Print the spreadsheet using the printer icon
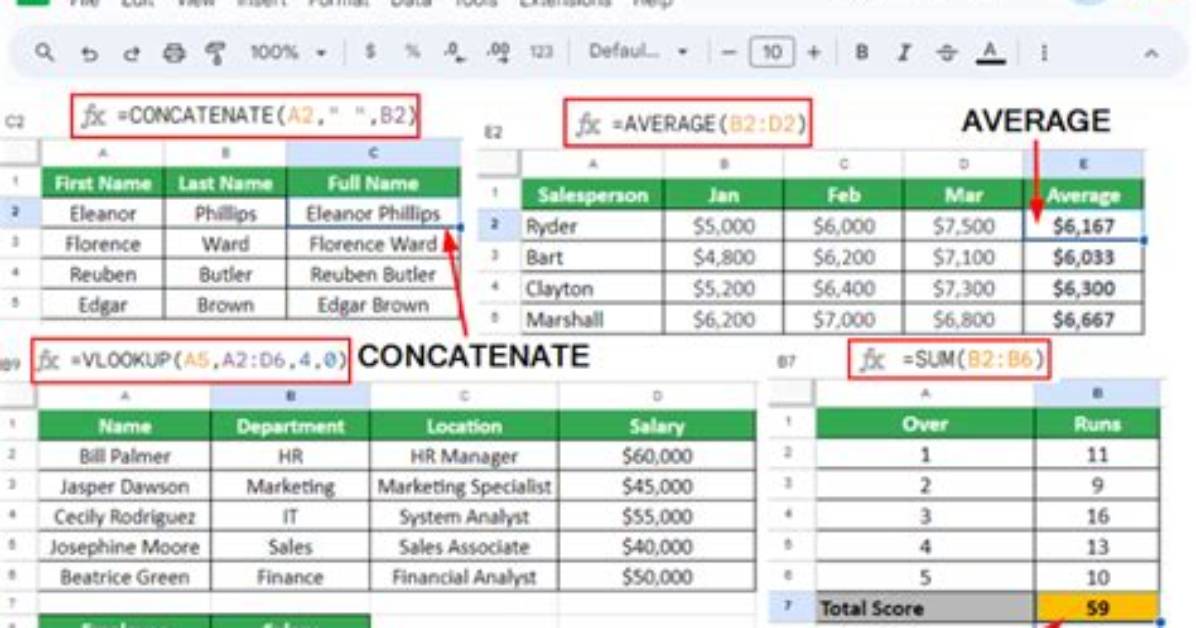The image size is (1196, 628). click(x=175, y=53)
